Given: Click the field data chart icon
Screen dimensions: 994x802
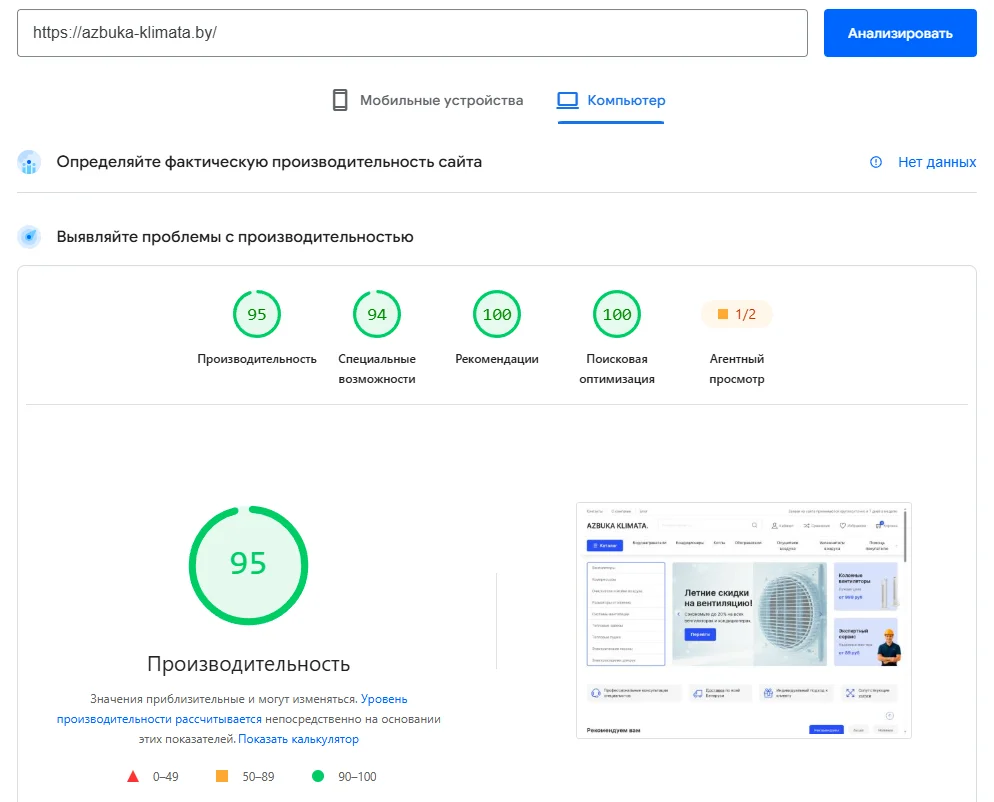Looking at the screenshot, I should click(x=29, y=162).
